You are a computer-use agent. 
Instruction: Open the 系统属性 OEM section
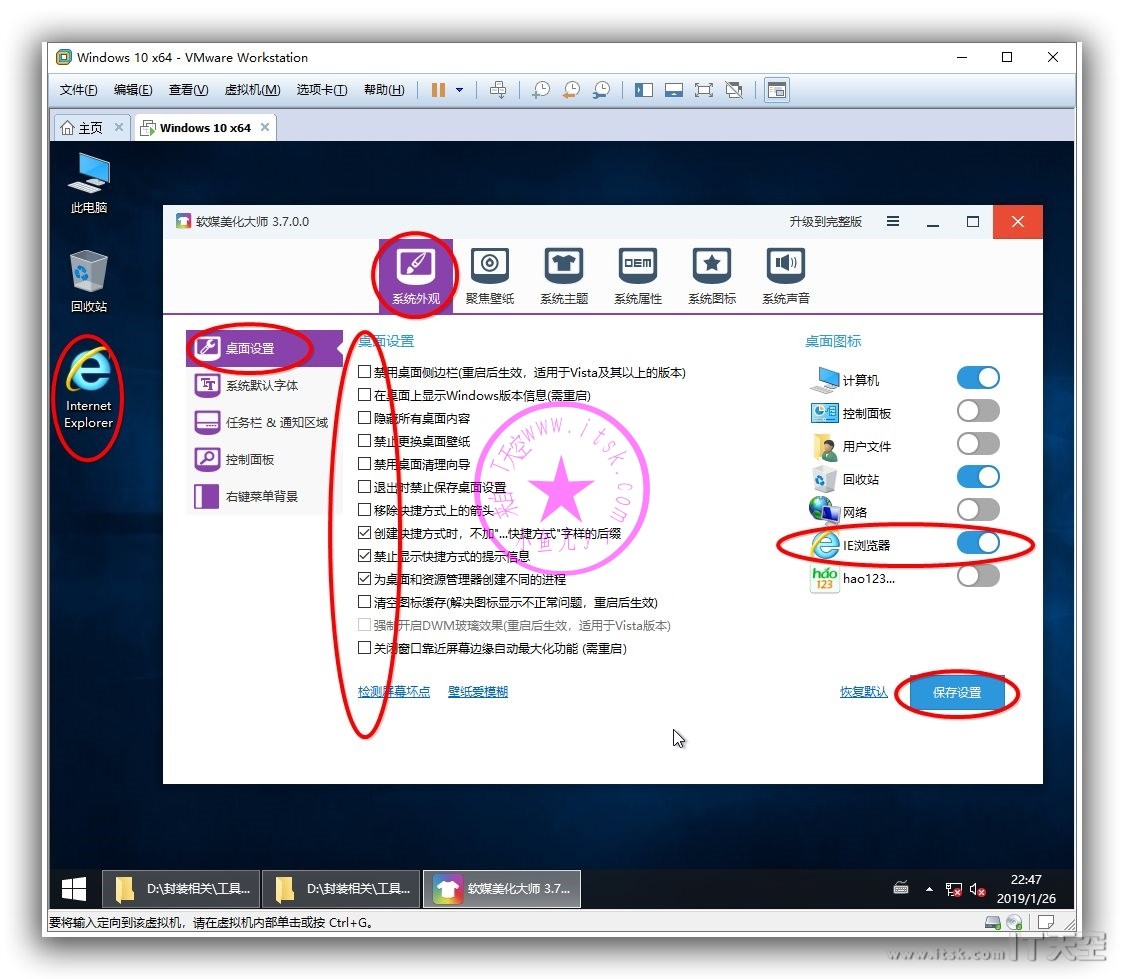pos(638,276)
